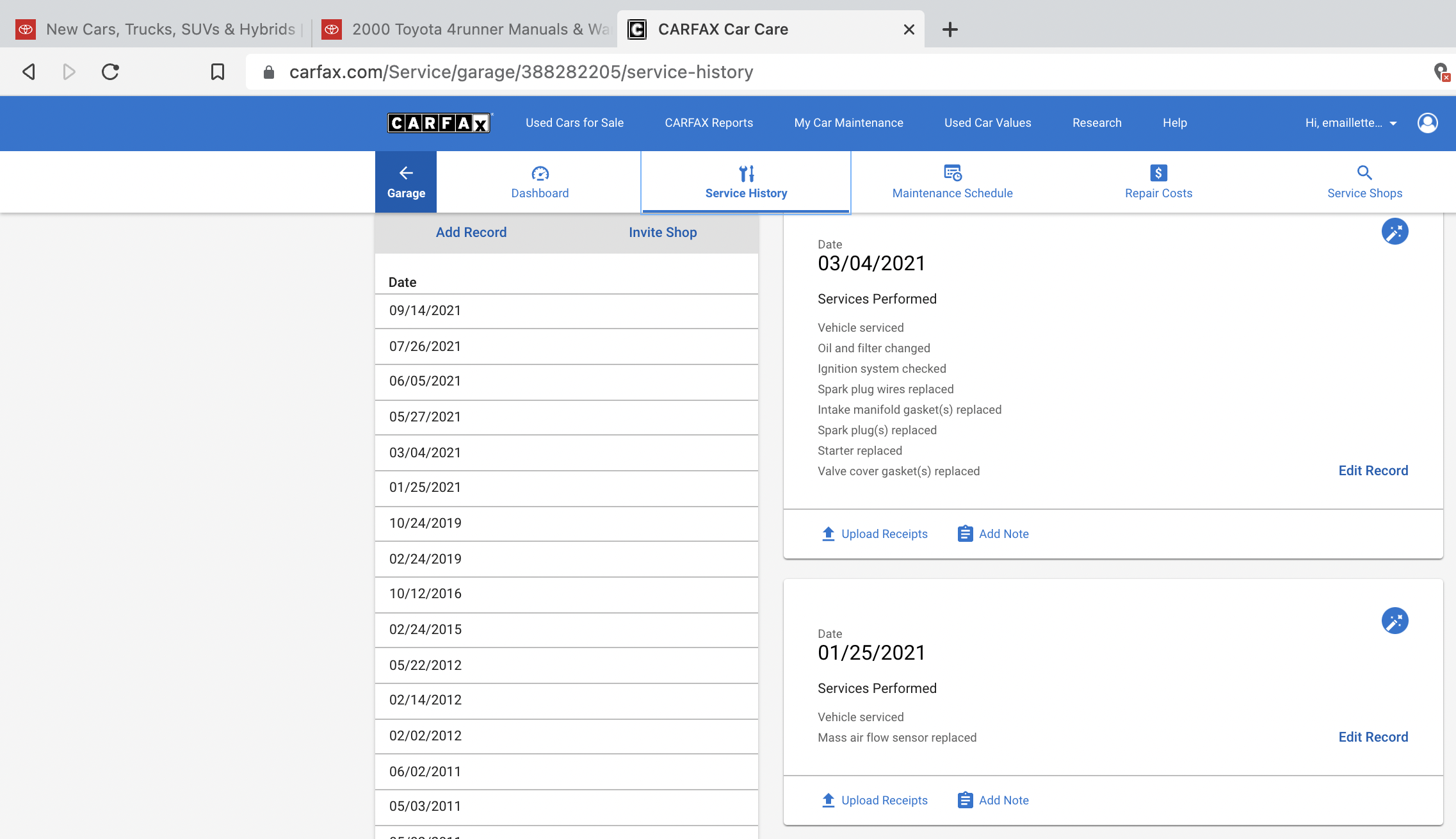
Task: Click upload icon in 03/04/2021 record
Action: (828, 534)
